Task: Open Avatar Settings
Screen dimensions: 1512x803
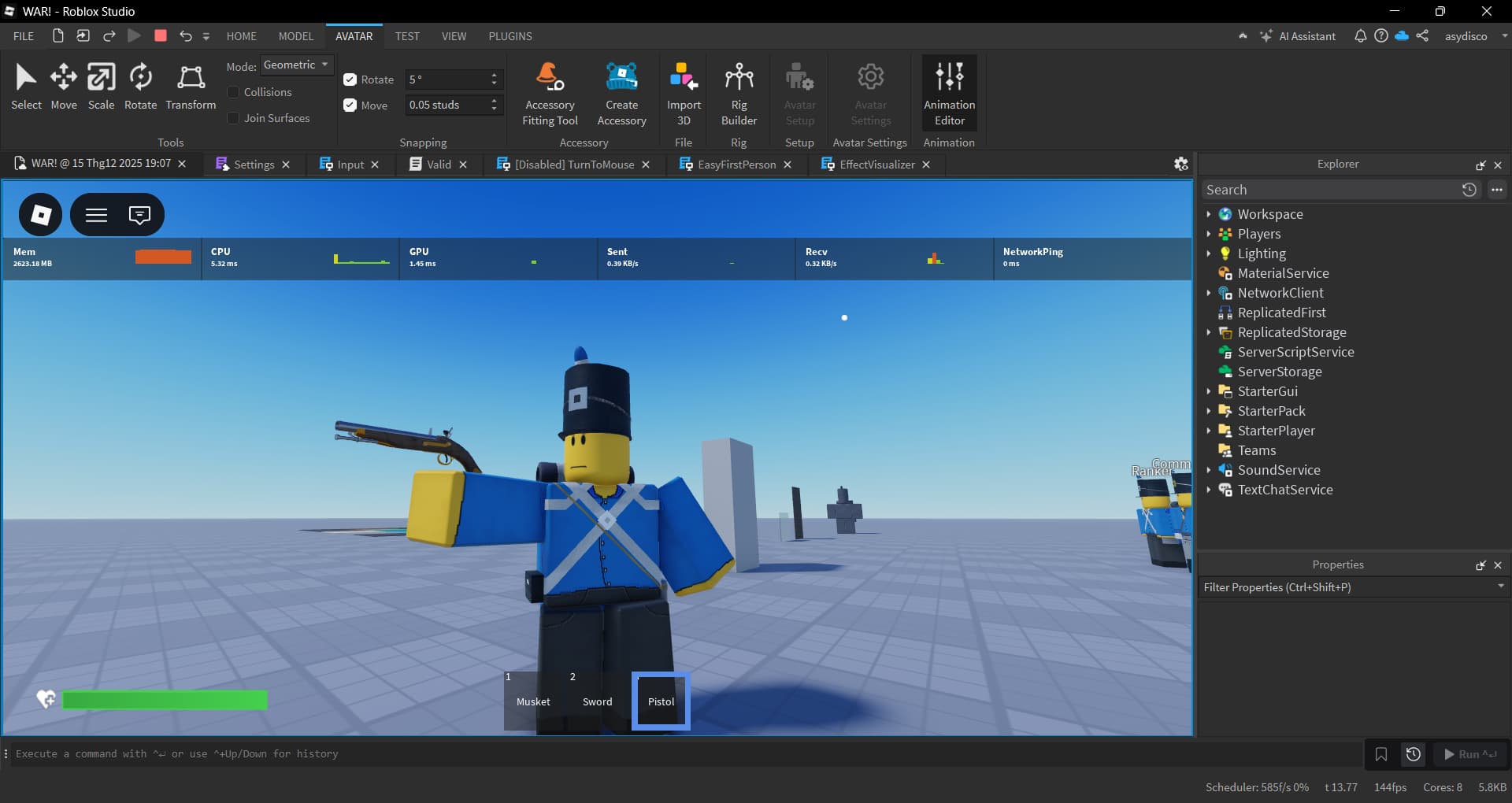Action: [x=869, y=93]
